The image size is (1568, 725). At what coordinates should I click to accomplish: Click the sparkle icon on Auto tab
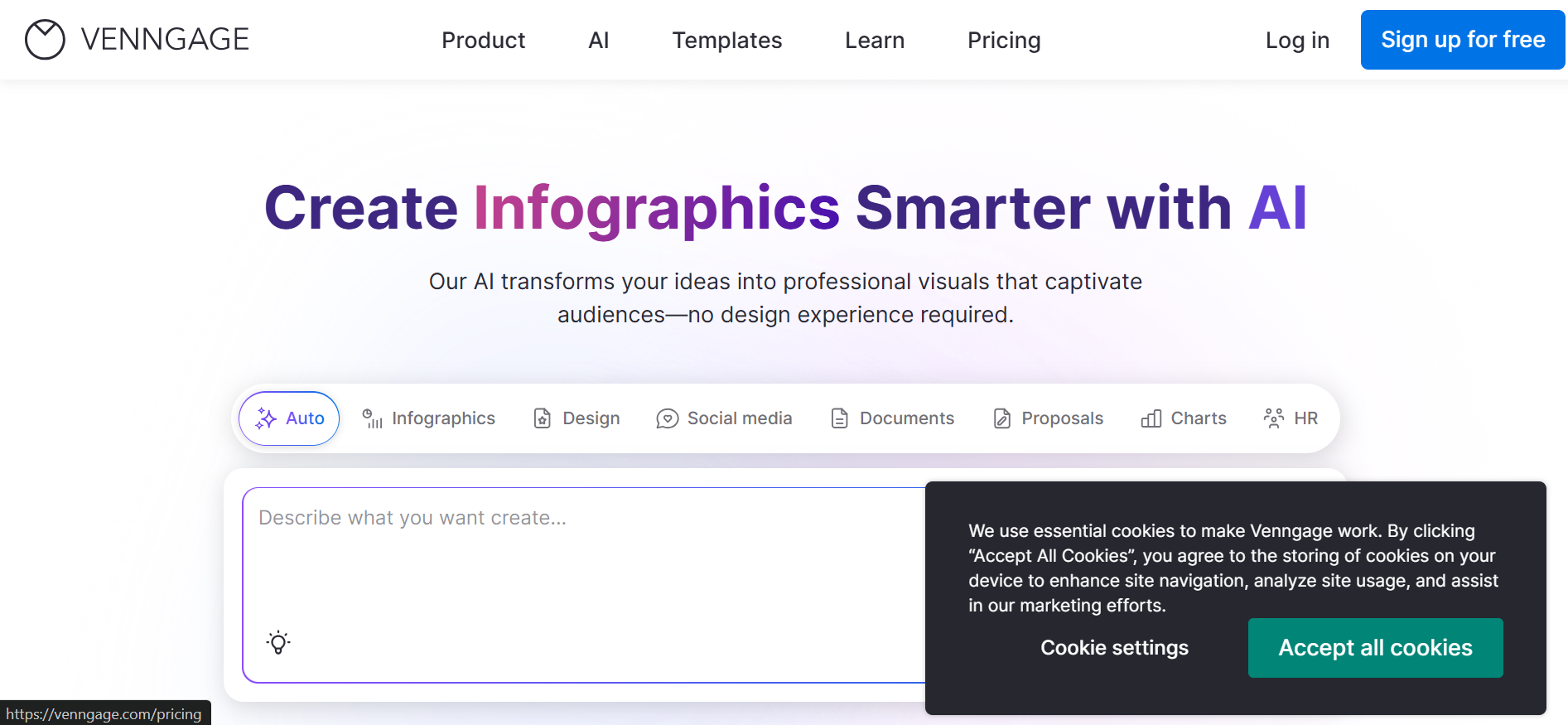click(266, 418)
